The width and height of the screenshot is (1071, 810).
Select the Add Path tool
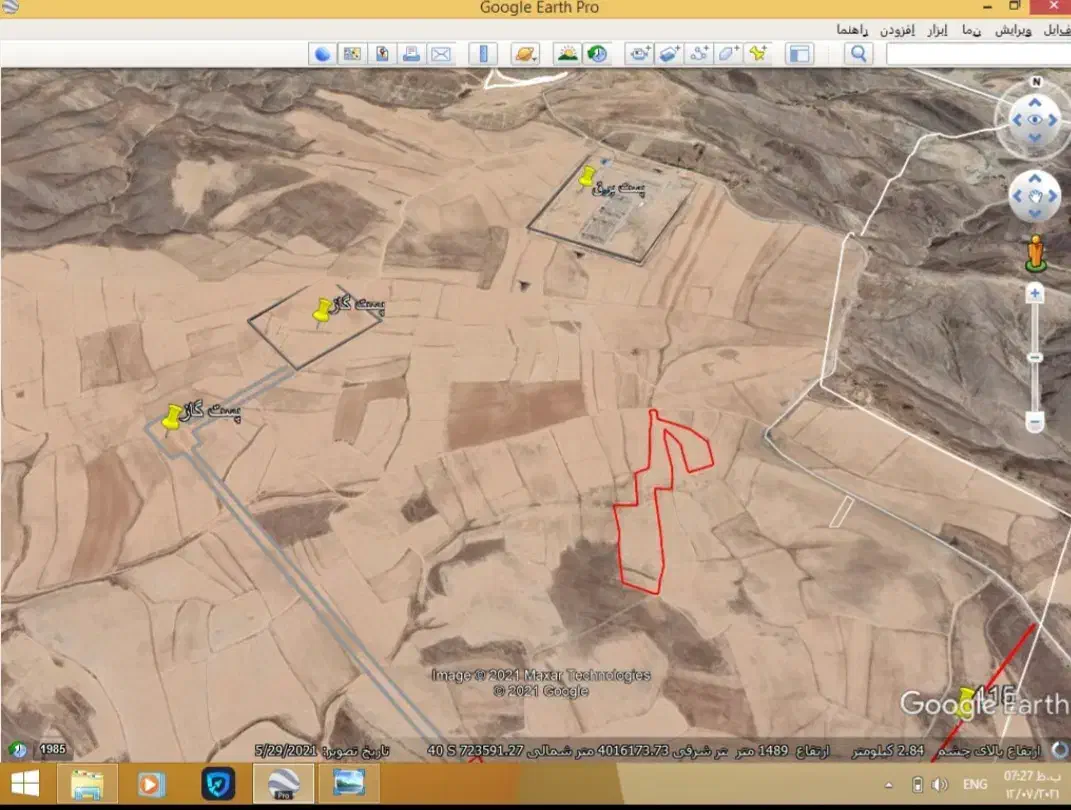pos(698,54)
